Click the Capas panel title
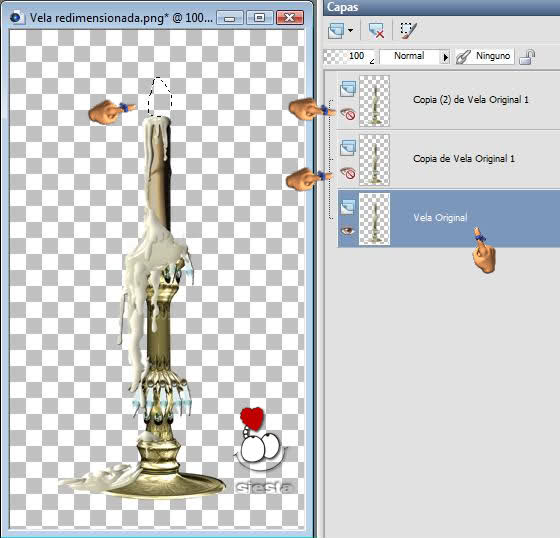 click(x=342, y=8)
